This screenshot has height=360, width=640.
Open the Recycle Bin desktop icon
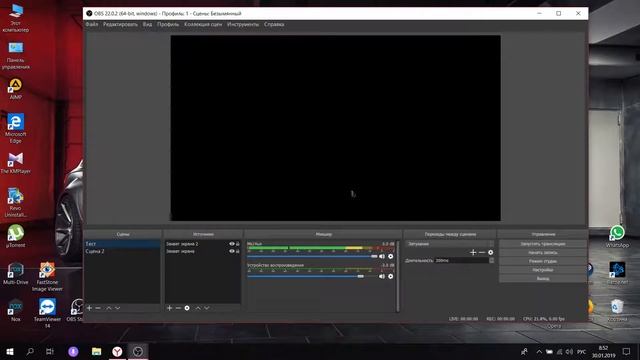pyautogui.click(x=617, y=311)
